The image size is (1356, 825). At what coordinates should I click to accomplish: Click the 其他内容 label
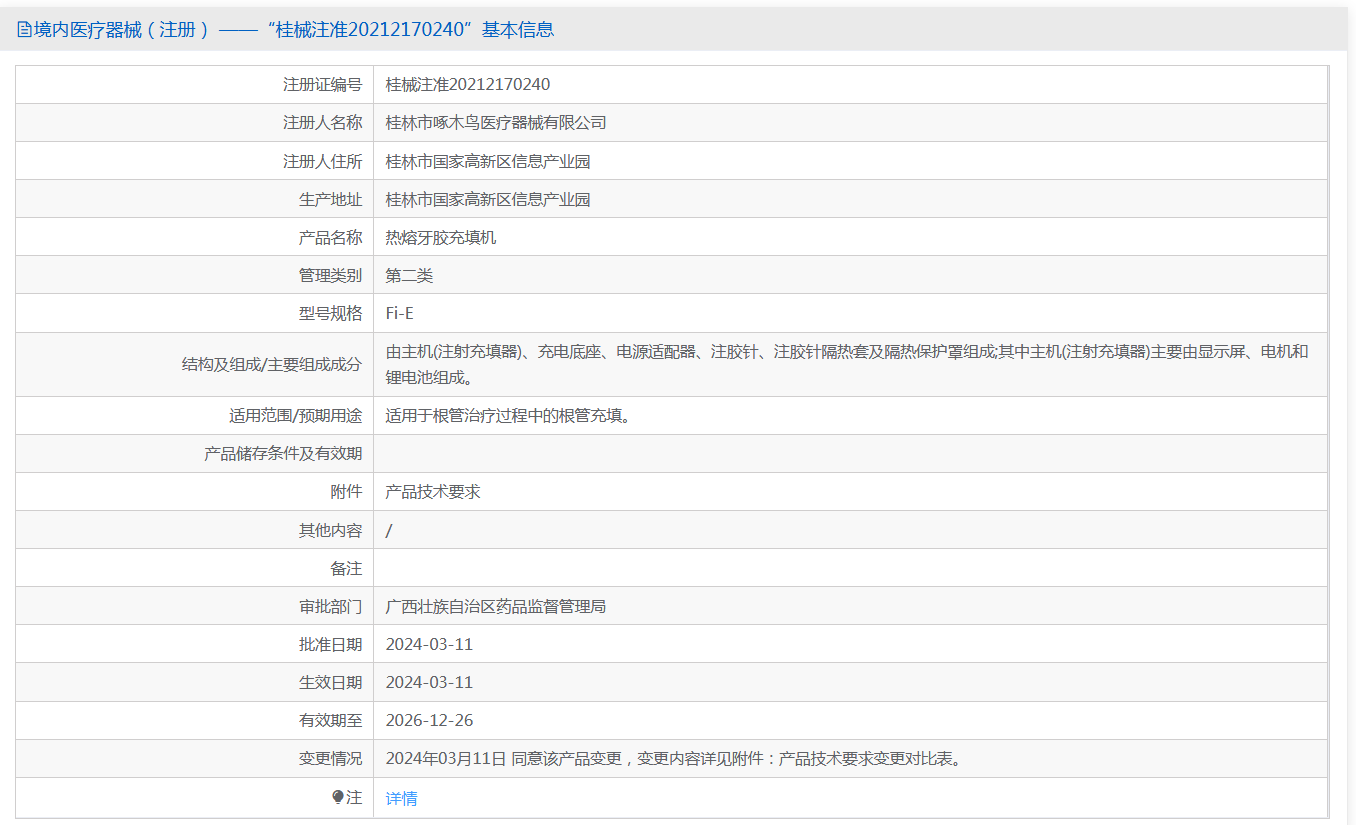pos(330,530)
